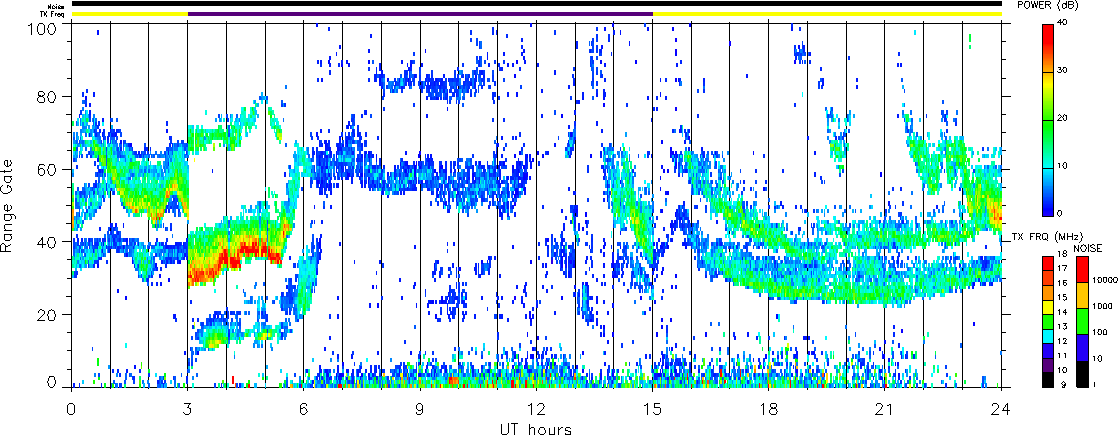Click tick label "9" on the UT hours axis

(x=420, y=411)
